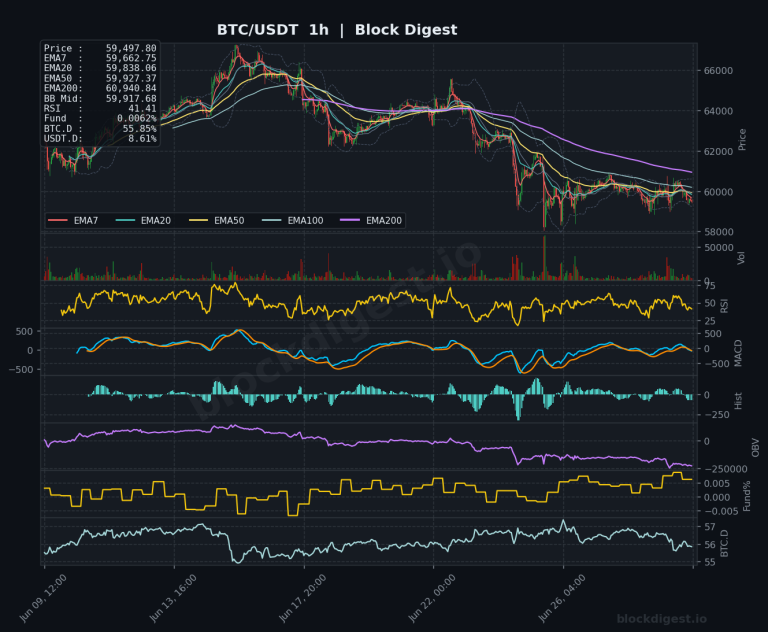
Task: Click the blockdigest.io credit text at bottom
Action: point(662,619)
